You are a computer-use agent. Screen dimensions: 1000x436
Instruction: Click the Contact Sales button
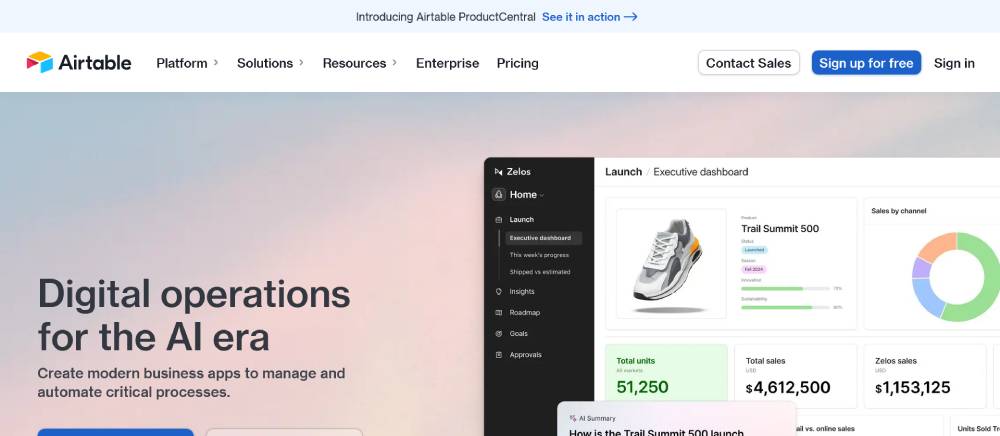748,63
